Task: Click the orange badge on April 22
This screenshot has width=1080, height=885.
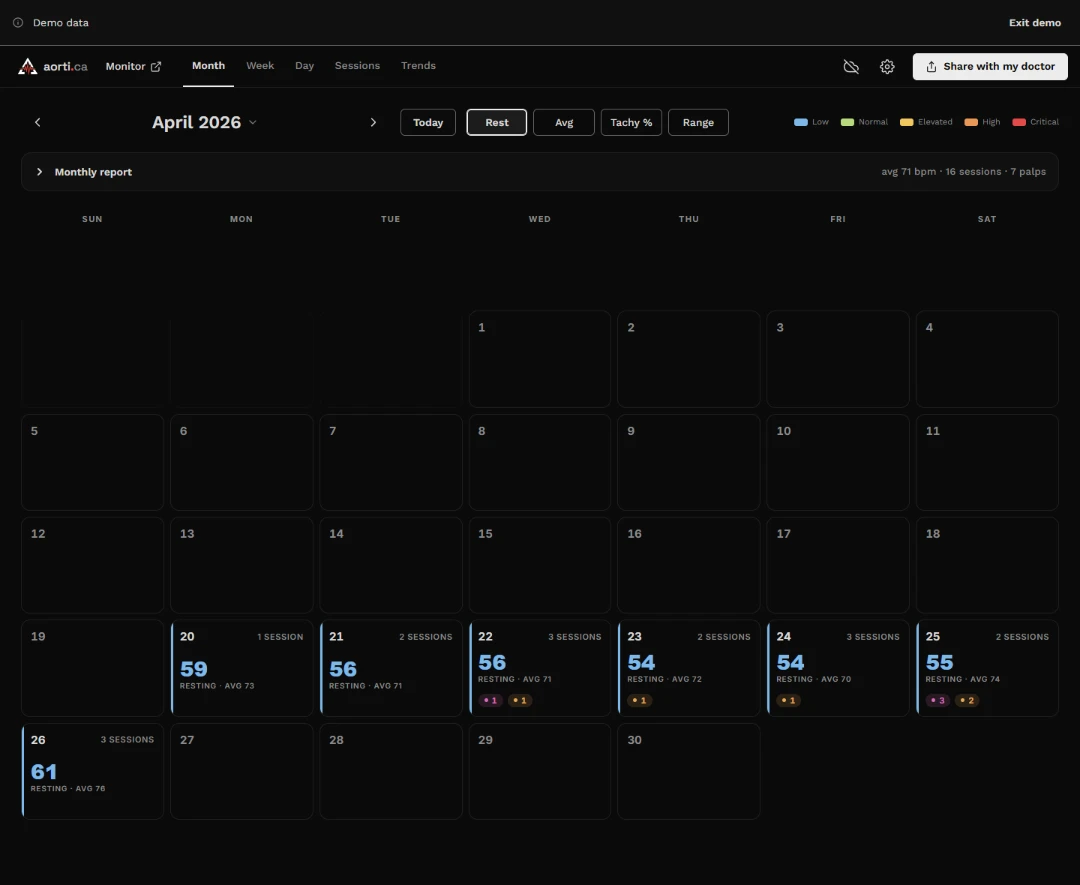Action: 520,700
